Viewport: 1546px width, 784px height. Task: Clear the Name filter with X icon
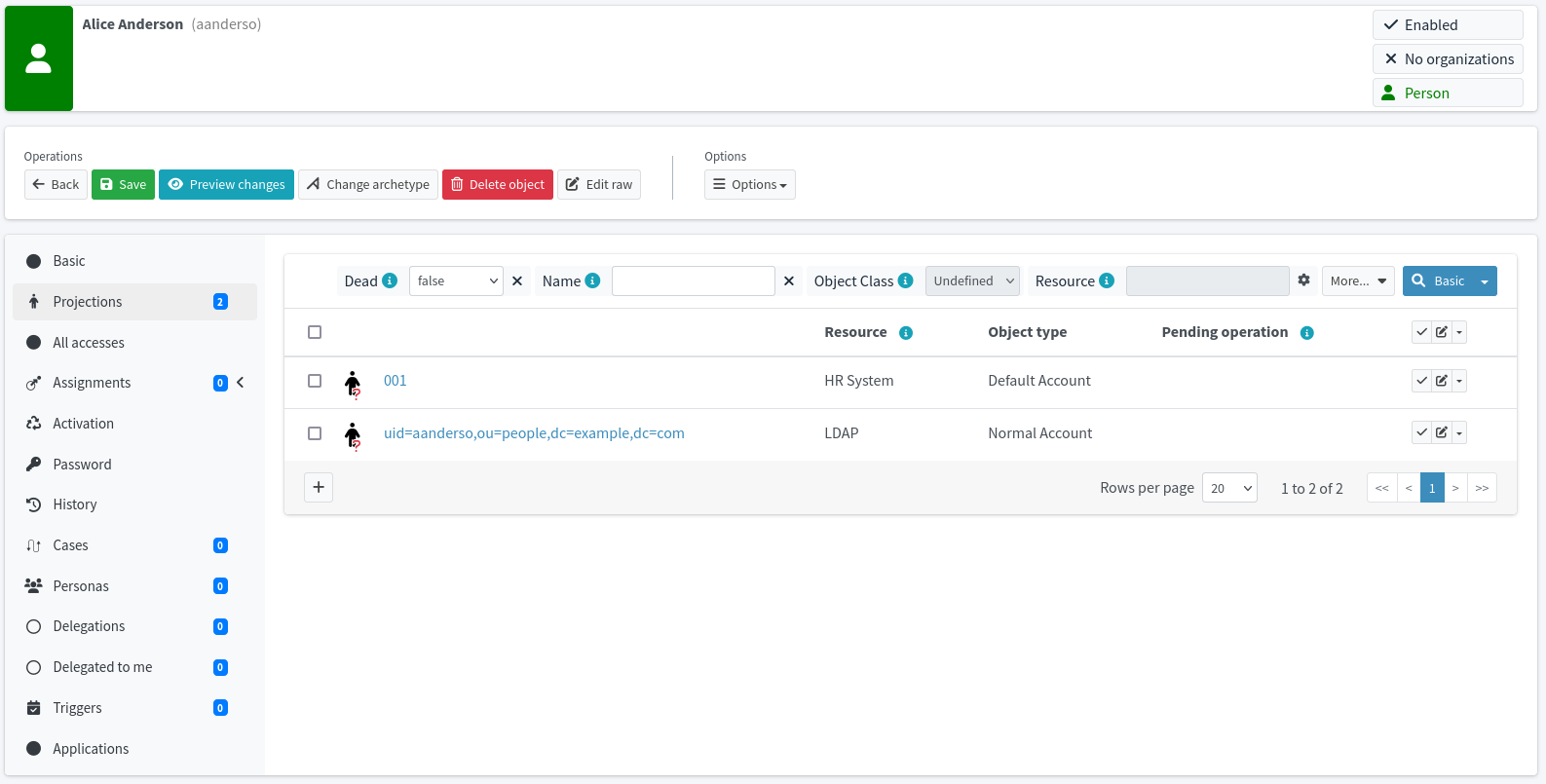(x=789, y=281)
